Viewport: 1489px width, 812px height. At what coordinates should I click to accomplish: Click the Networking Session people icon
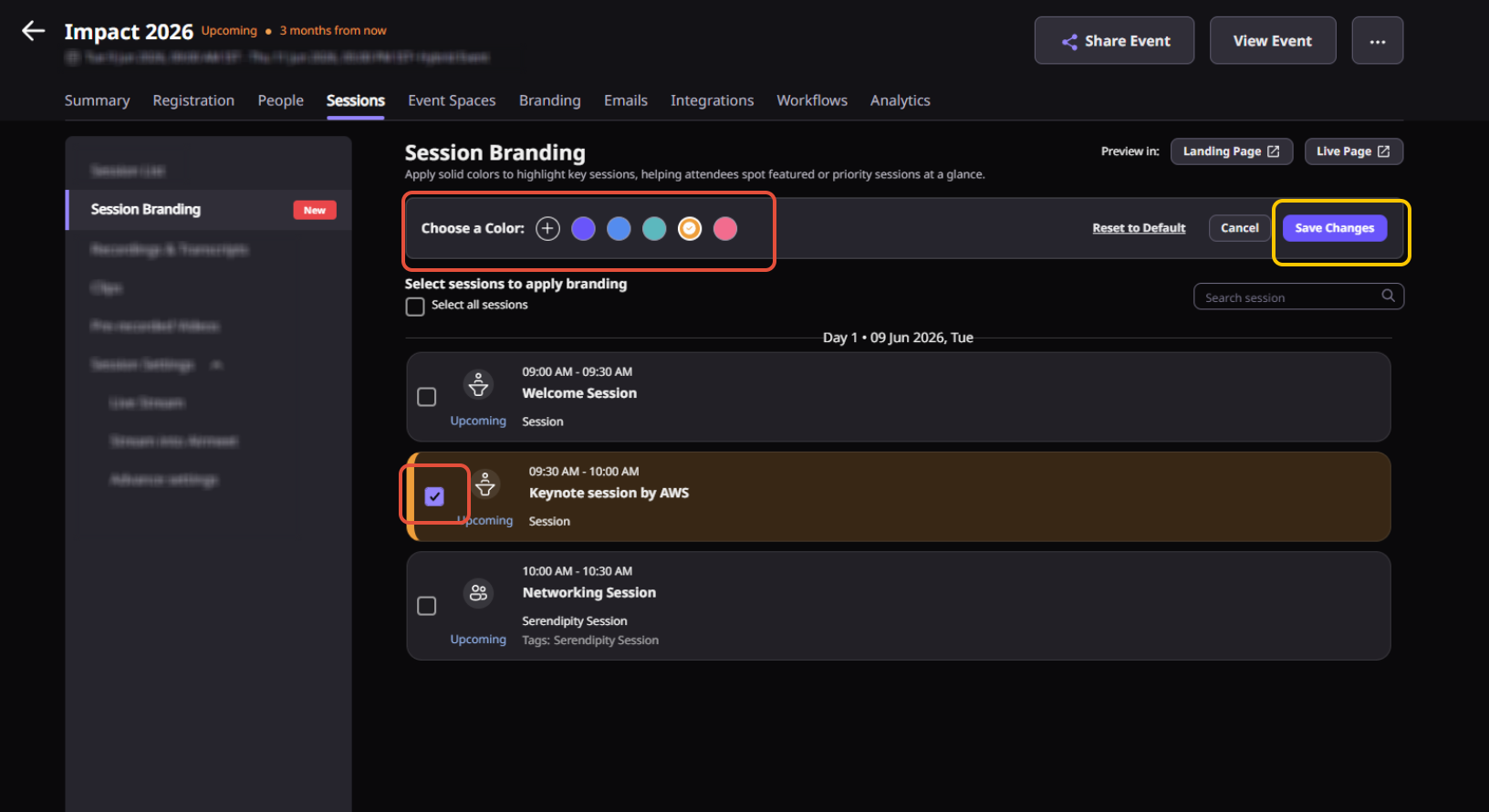(x=478, y=594)
